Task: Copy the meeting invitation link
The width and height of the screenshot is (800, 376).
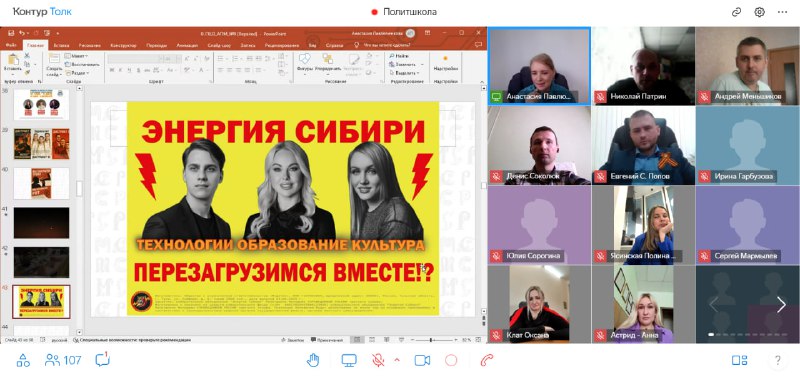Action: pyautogui.click(x=736, y=12)
